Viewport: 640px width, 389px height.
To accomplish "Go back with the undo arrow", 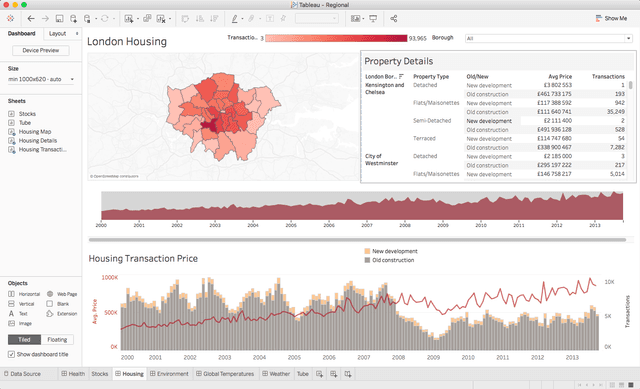I will [x=31, y=18].
